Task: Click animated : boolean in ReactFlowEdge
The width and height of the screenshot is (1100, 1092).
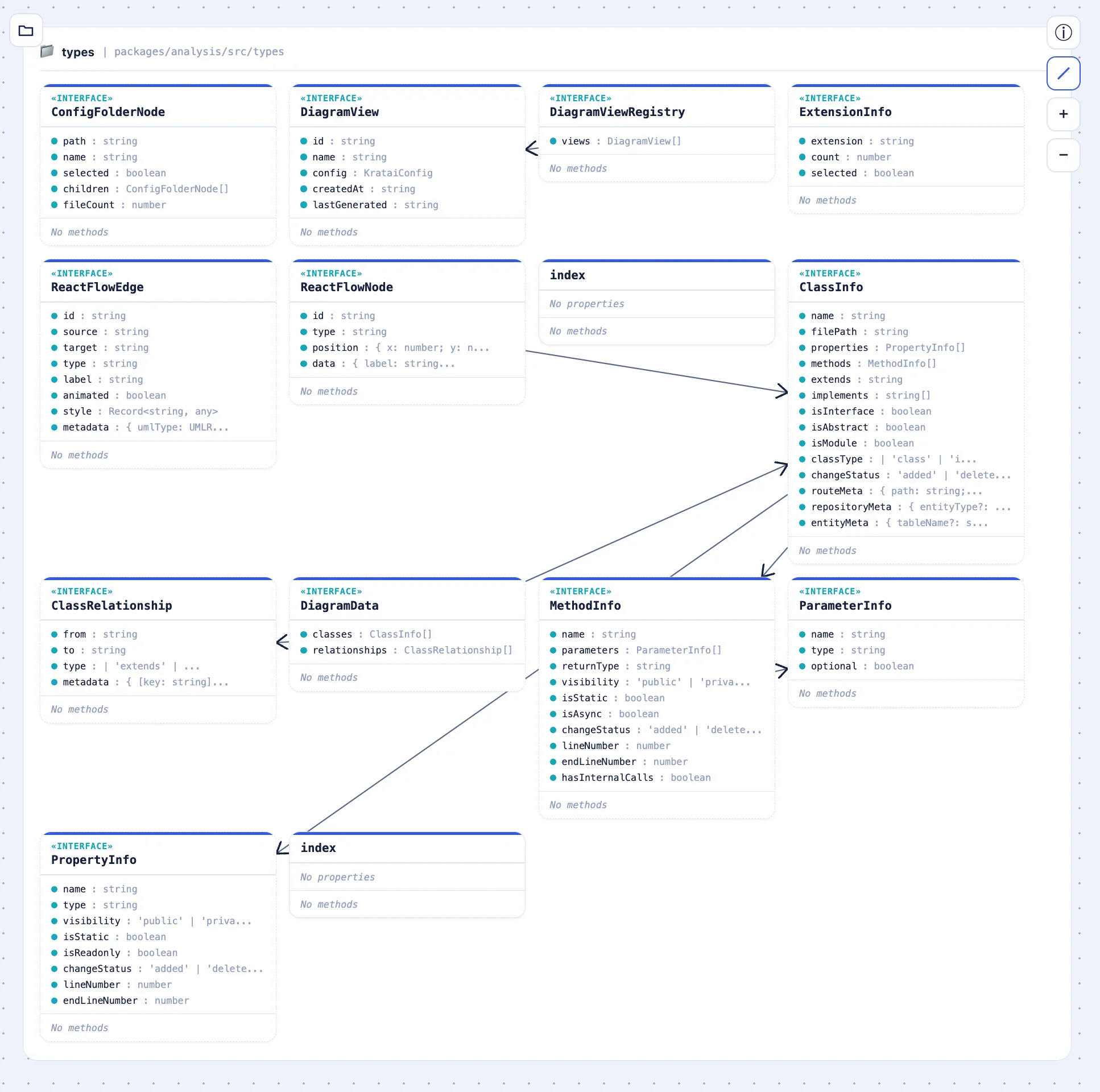Action: (x=109, y=395)
